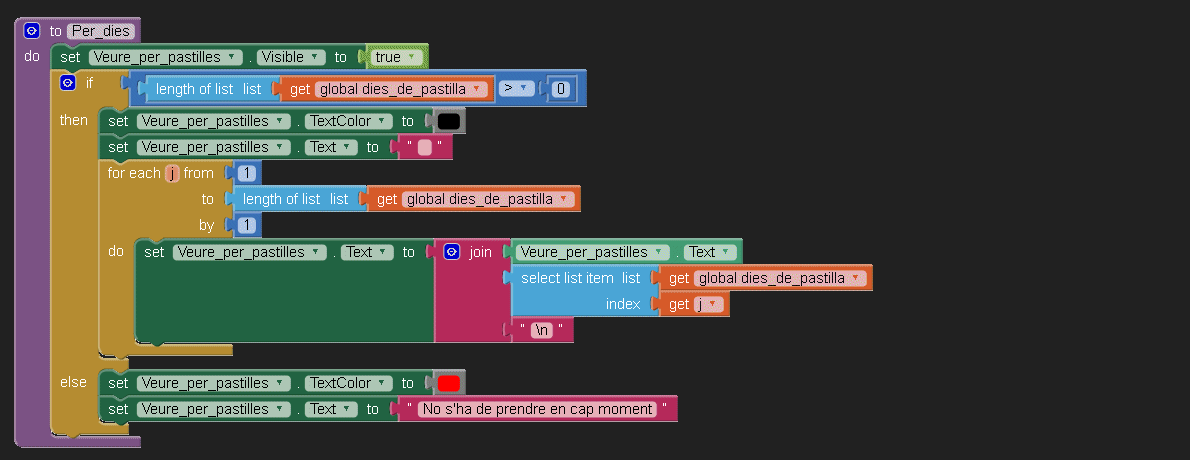Open the greater-than comparison operator dropdown

515,89
